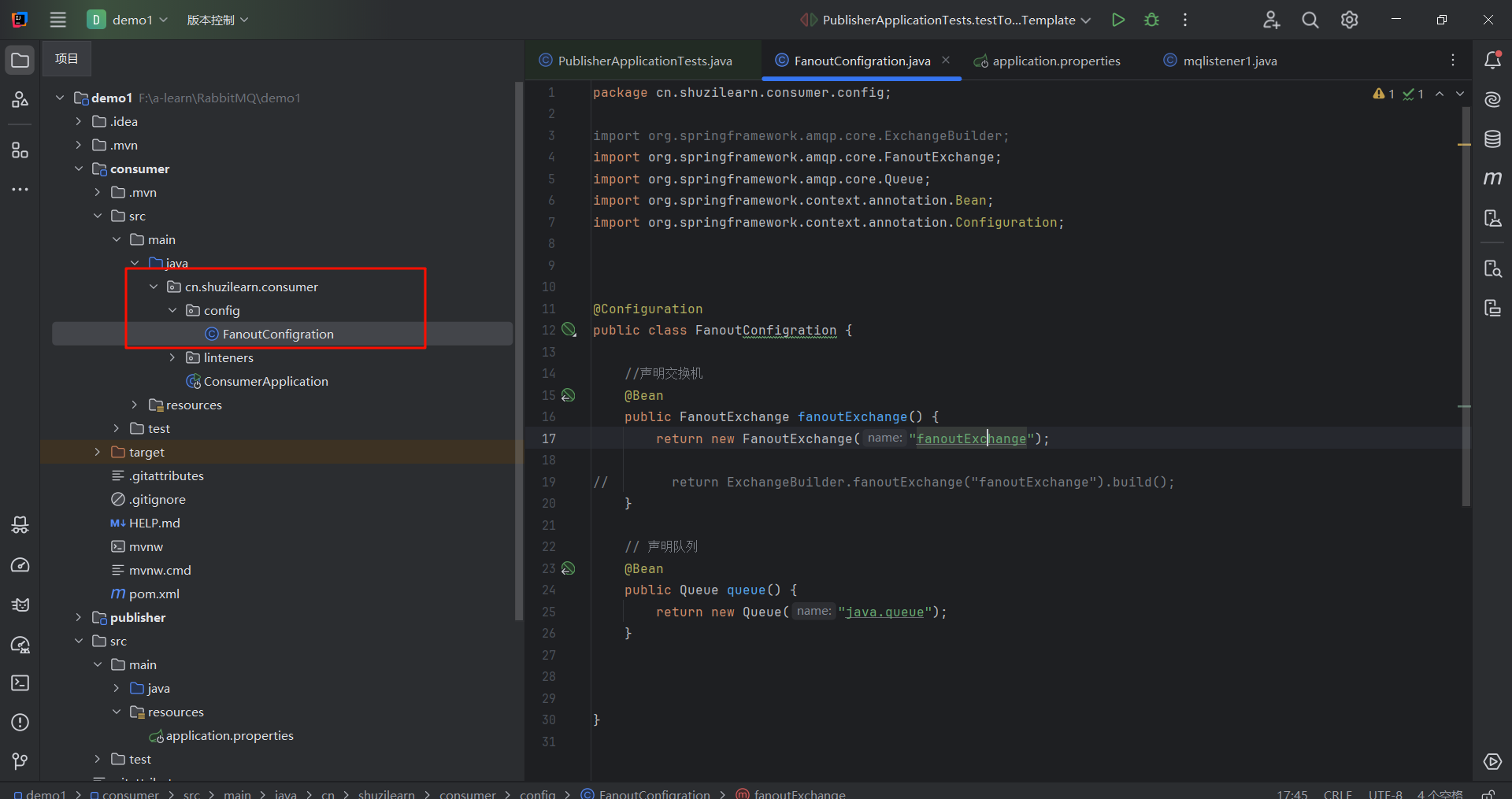
Task: Click the bean gutter icon on line 15
Action: (x=569, y=395)
